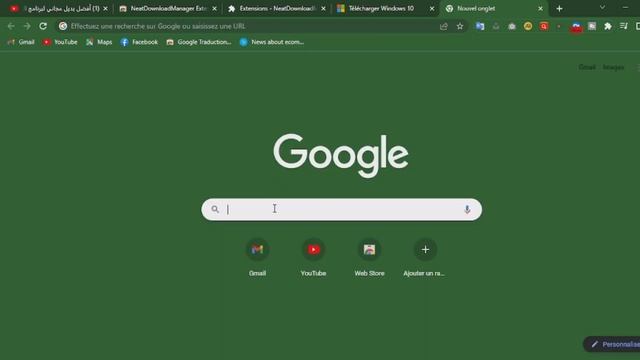Open the Images link at top right
This screenshot has height=360, width=640.
(x=613, y=67)
